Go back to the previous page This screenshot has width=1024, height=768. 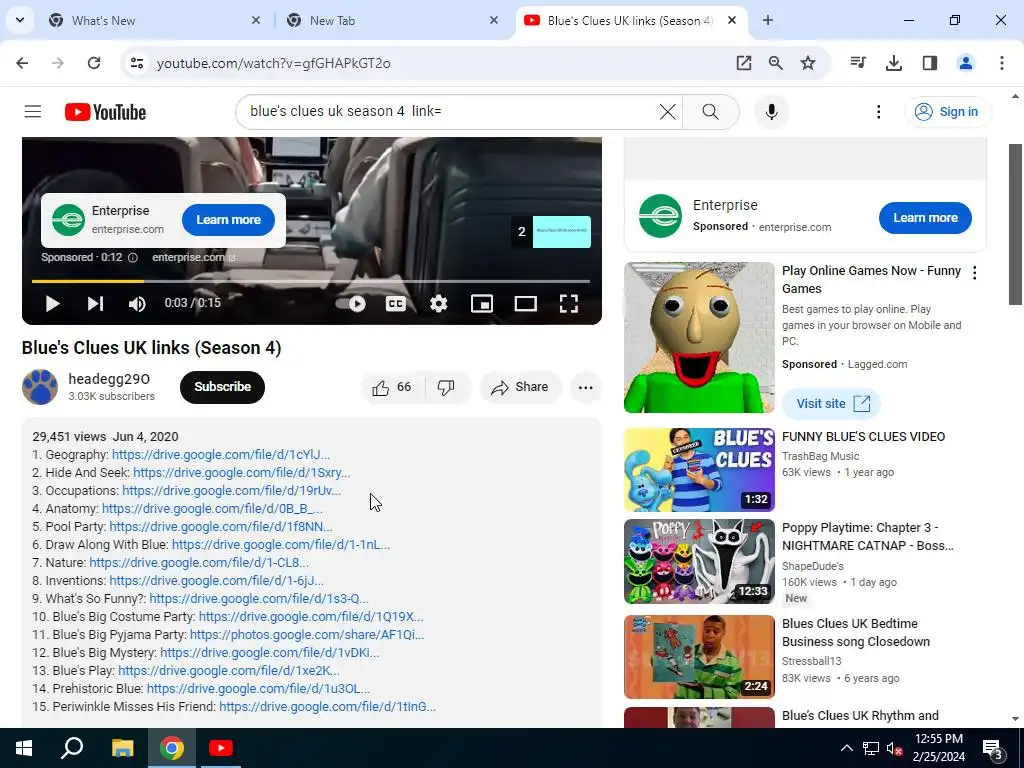pyautogui.click(x=22, y=63)
